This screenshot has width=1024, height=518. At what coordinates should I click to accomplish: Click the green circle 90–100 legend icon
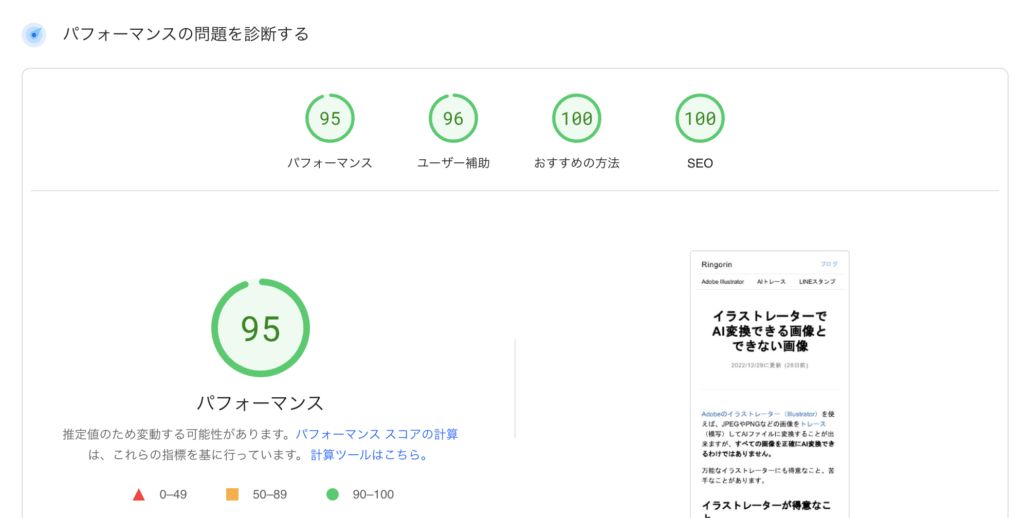[332, 494]
